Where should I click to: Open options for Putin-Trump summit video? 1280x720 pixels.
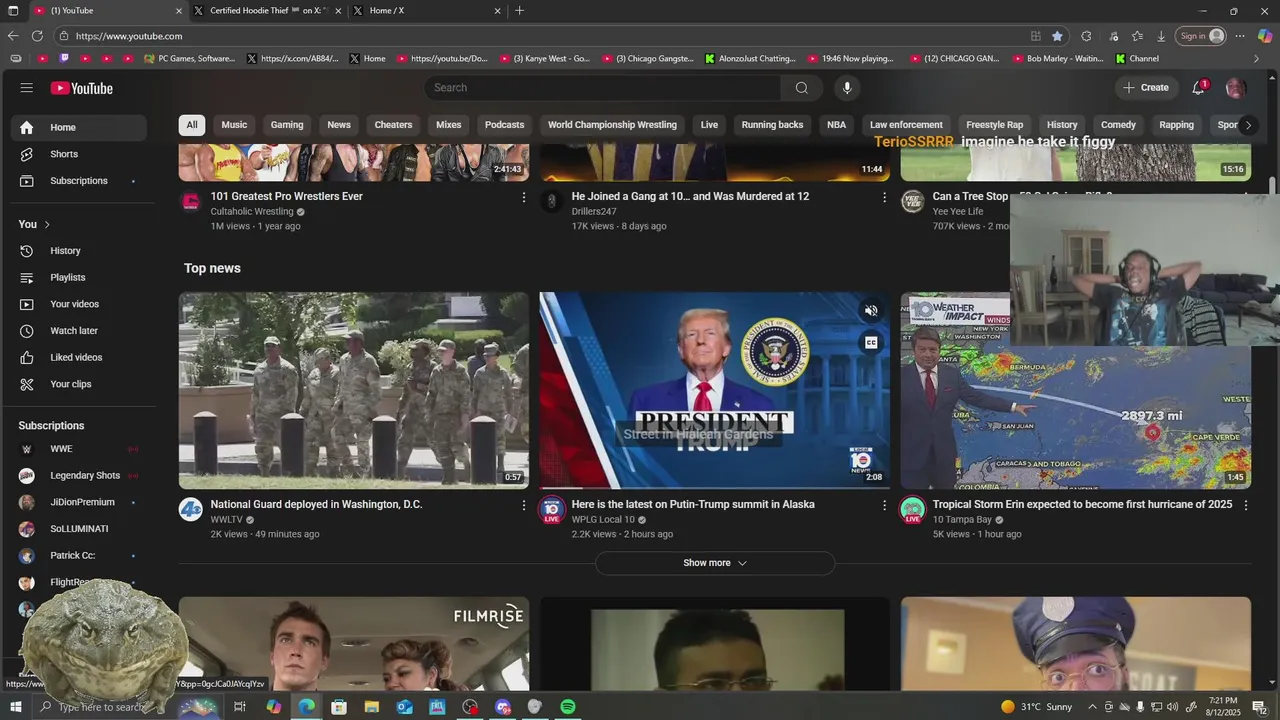pyautogui.click(x=884, y=506)
